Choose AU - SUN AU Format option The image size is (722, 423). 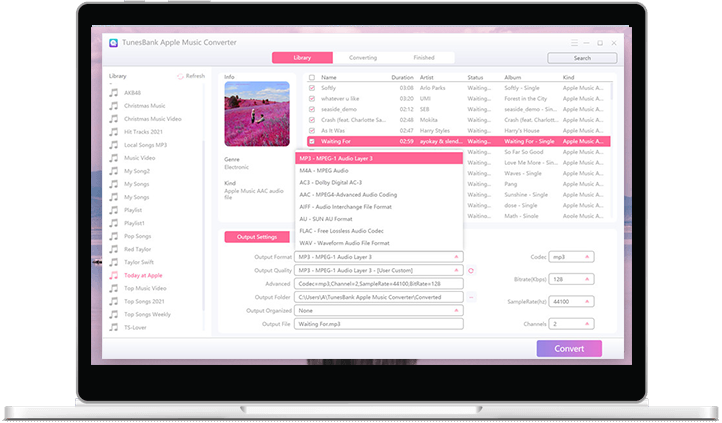379,219
